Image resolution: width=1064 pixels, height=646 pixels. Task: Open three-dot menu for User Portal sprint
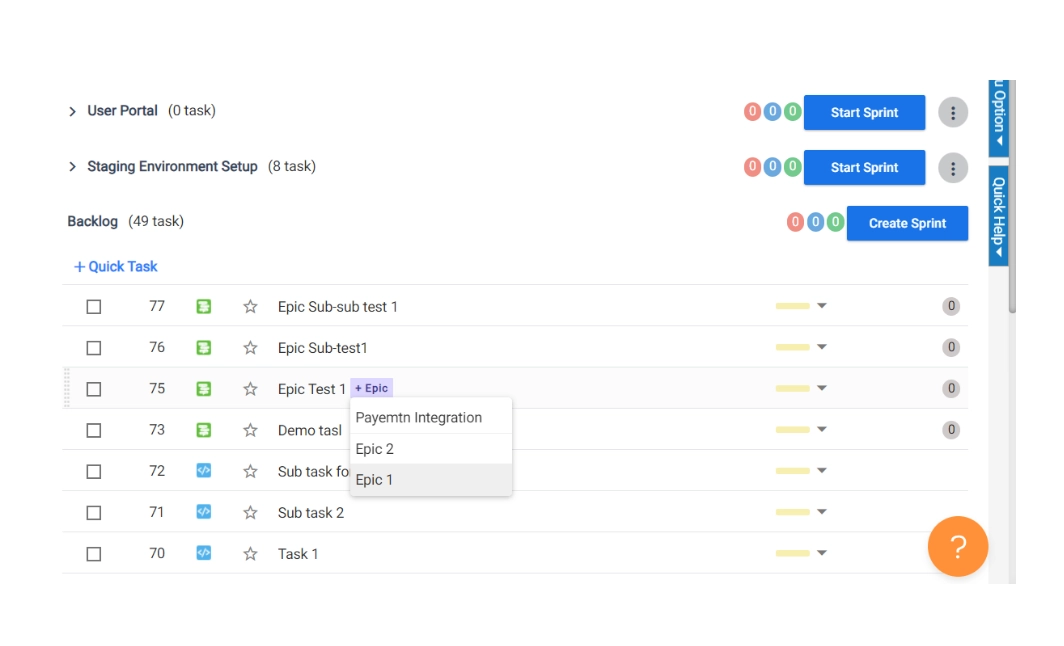(952, 113)
